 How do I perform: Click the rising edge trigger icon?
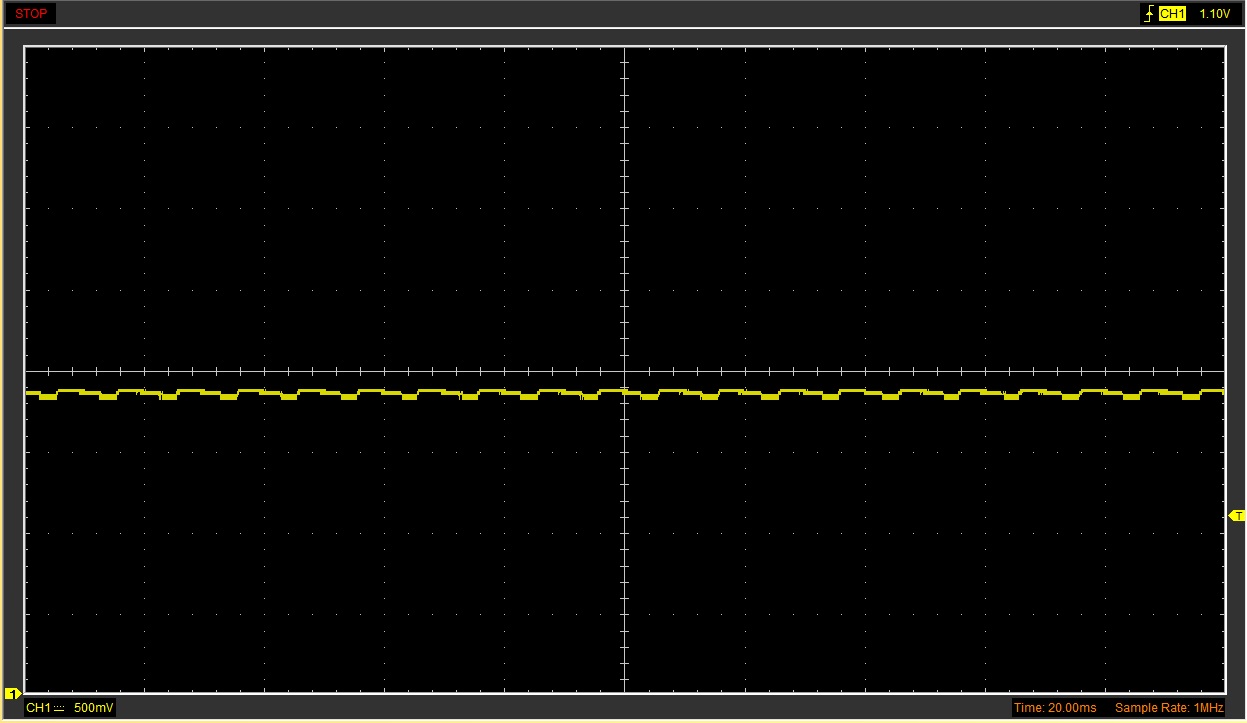(1149, 14)
